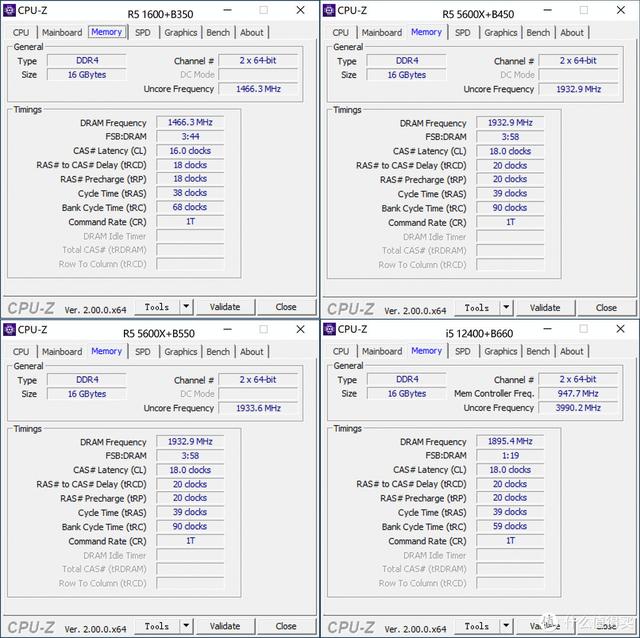Switch to CPU tab in R5 5600X+B450 window
640x638 pixels.
(340, 33)
